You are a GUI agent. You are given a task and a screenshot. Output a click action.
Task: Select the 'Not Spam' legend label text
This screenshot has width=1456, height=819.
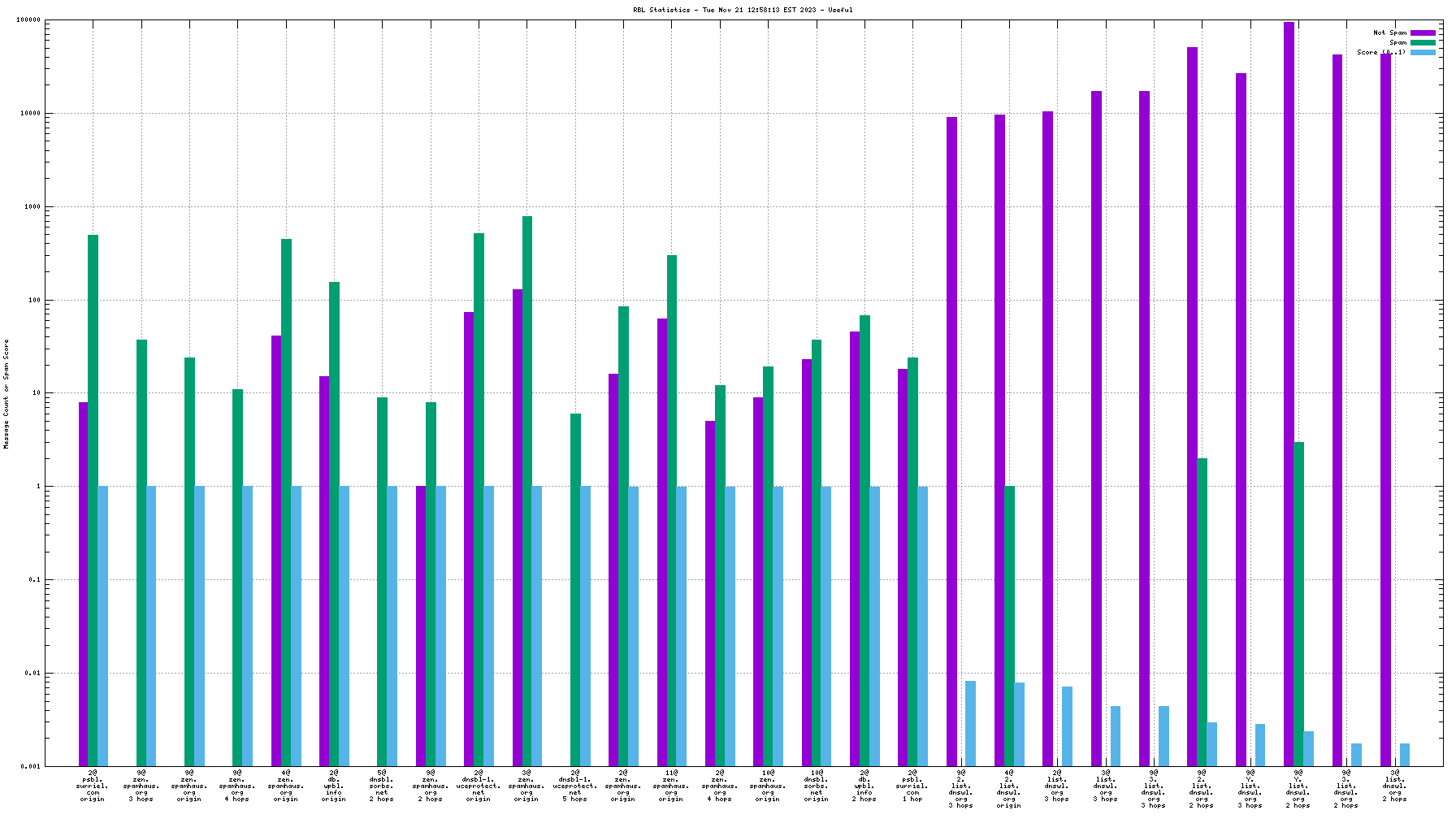(1389, 33)
